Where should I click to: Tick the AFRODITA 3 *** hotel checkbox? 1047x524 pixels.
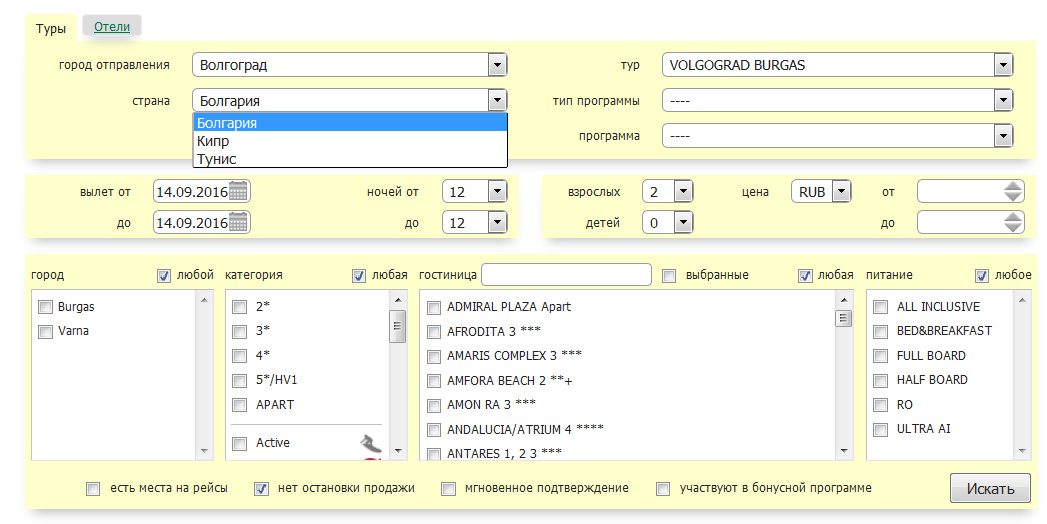[434, 331]
